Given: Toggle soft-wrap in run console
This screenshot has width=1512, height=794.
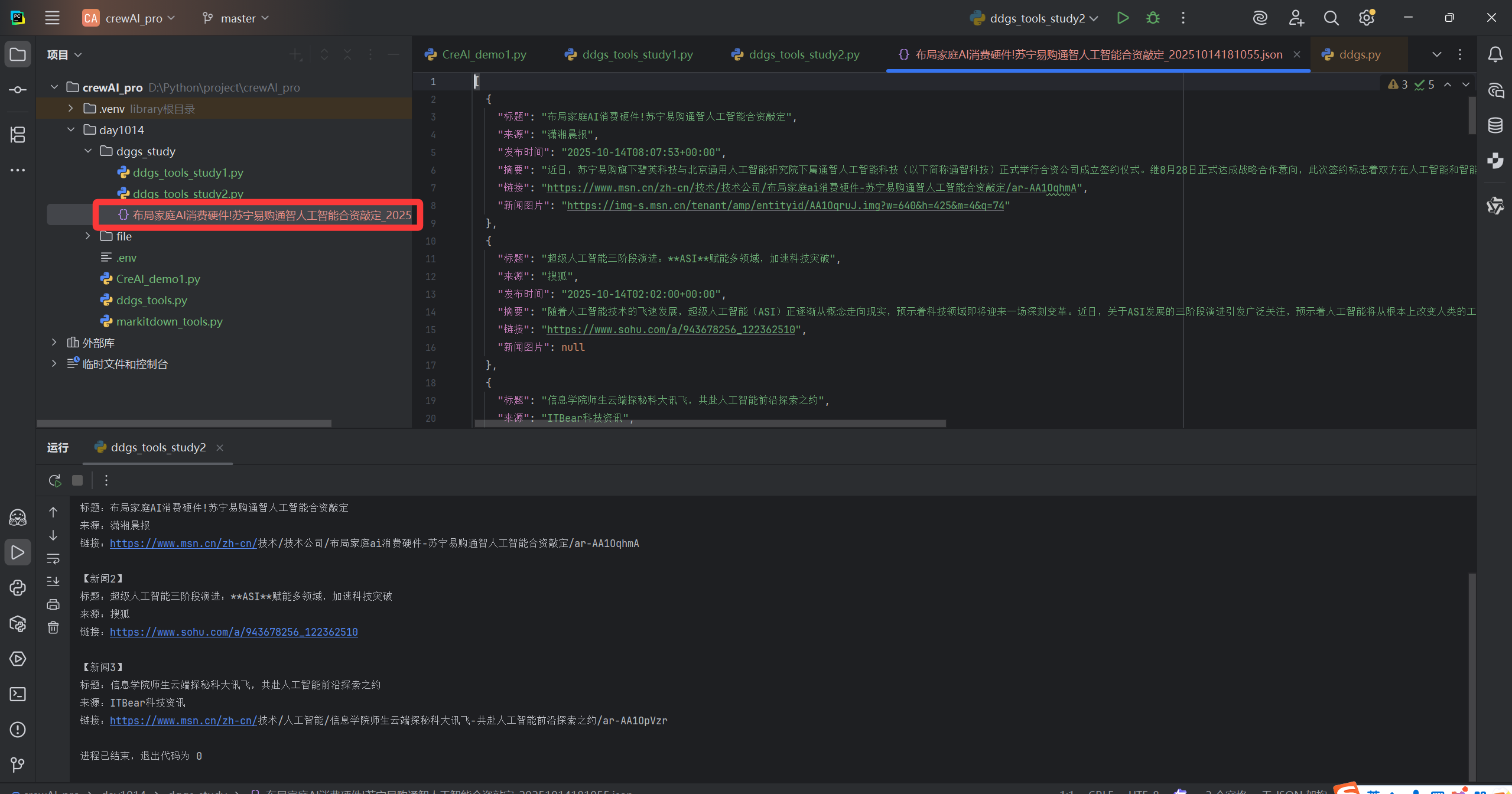Looking at the screenshot, I should tap(53, 558).
